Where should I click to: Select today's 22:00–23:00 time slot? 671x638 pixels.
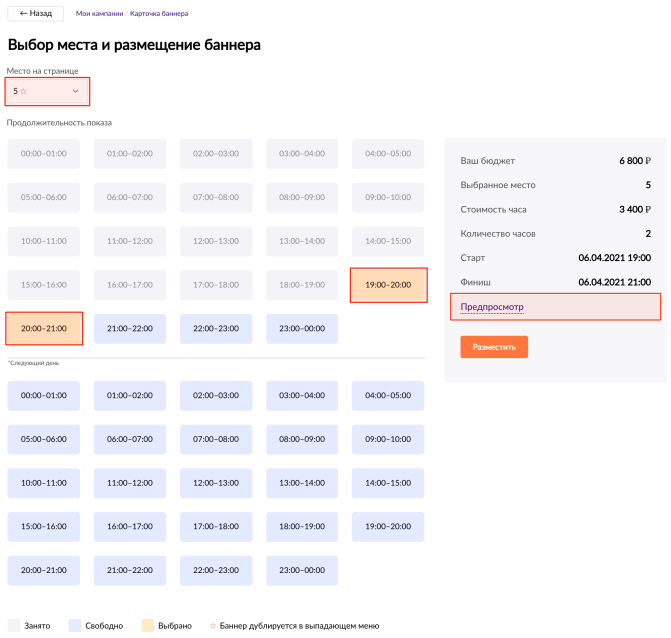tap(216, 328)
